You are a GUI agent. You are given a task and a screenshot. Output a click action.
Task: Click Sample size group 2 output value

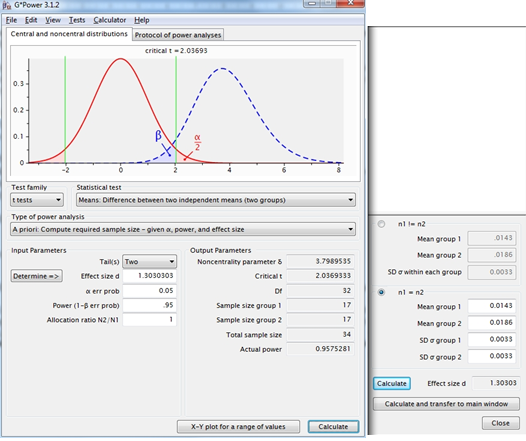(320, 320)
